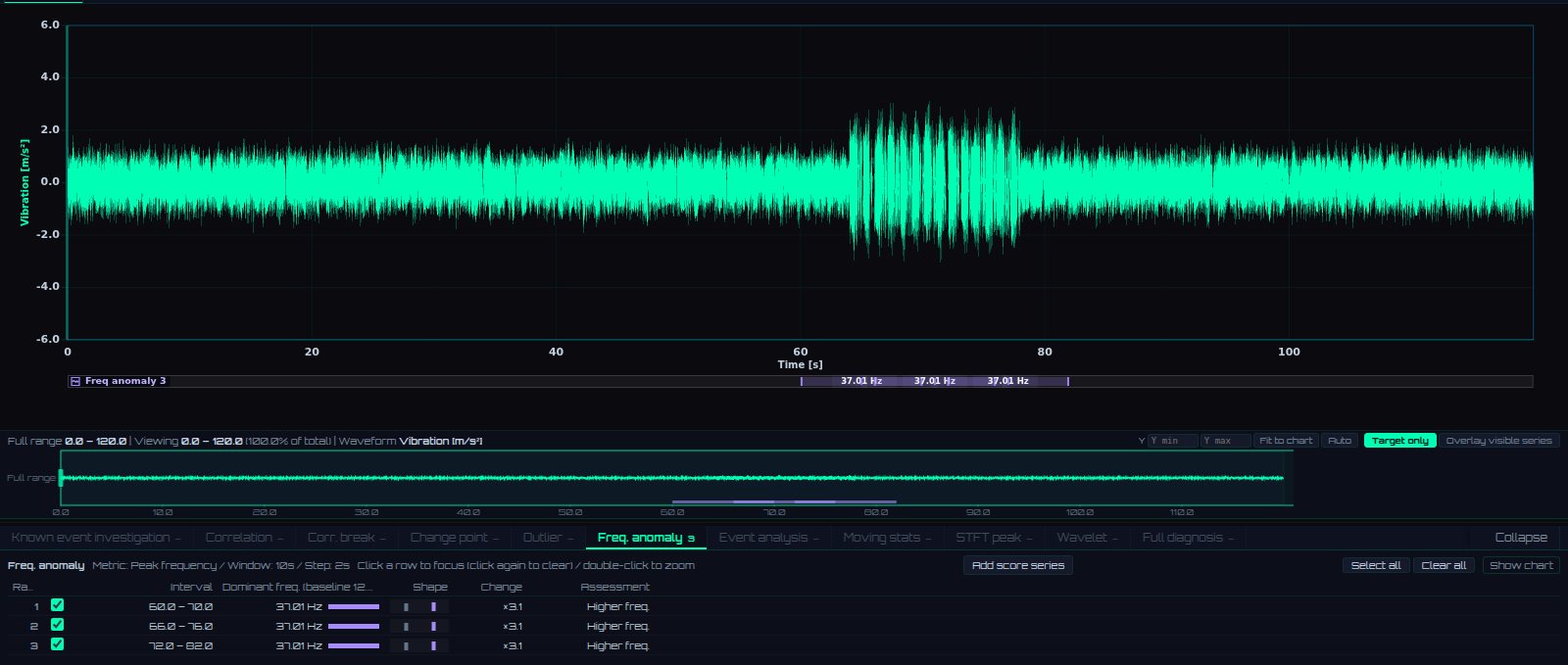1568x665 pixels.
Task: Click the Time [s] x-axis label
Action: (800, 364)
